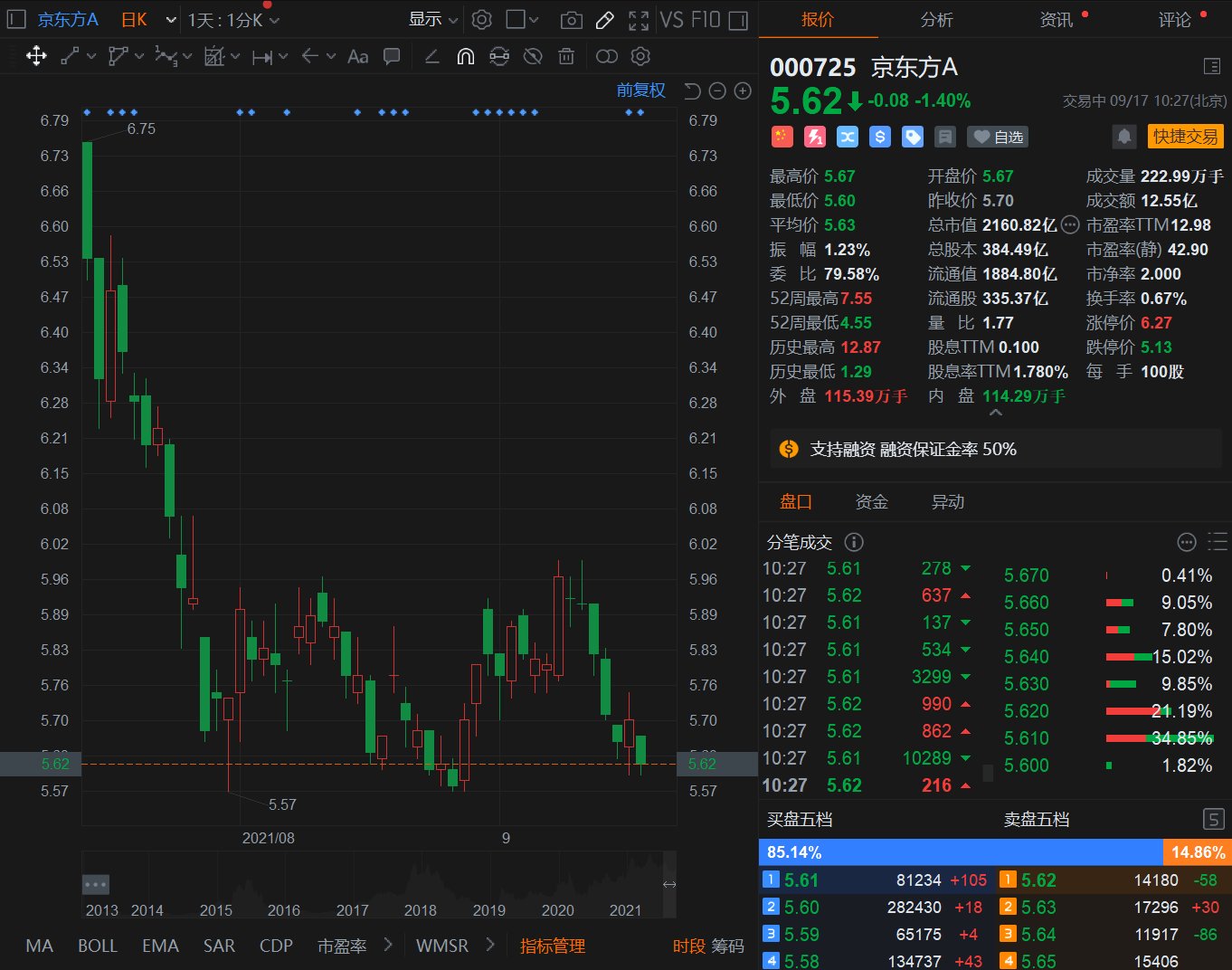
Task: Open the 资金 capital flow tab
Action: [x=871, y=501]
